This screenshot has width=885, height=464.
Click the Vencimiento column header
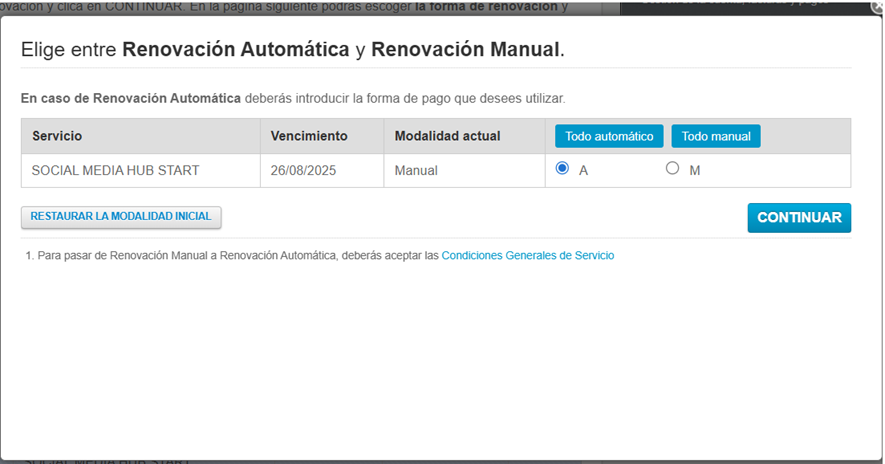pos(322,136)
